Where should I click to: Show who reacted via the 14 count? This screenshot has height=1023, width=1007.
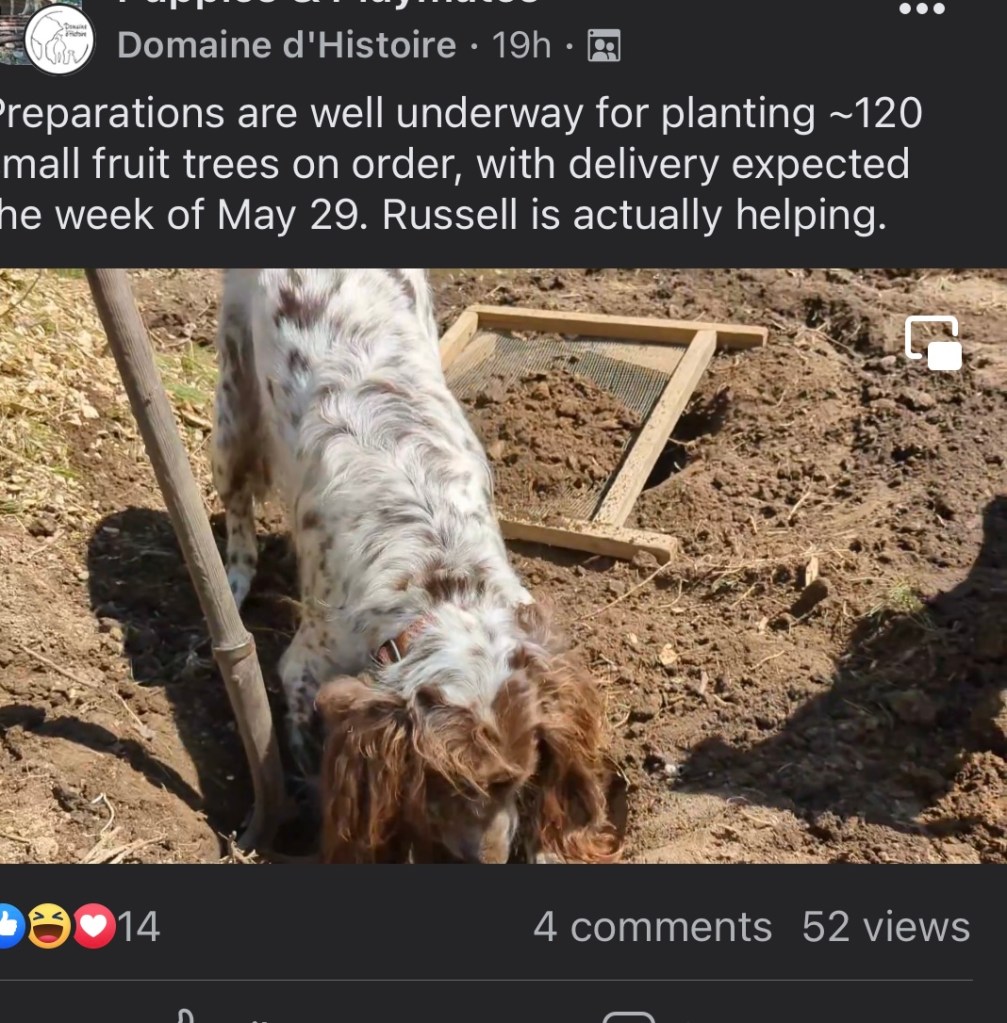(139, 927)
